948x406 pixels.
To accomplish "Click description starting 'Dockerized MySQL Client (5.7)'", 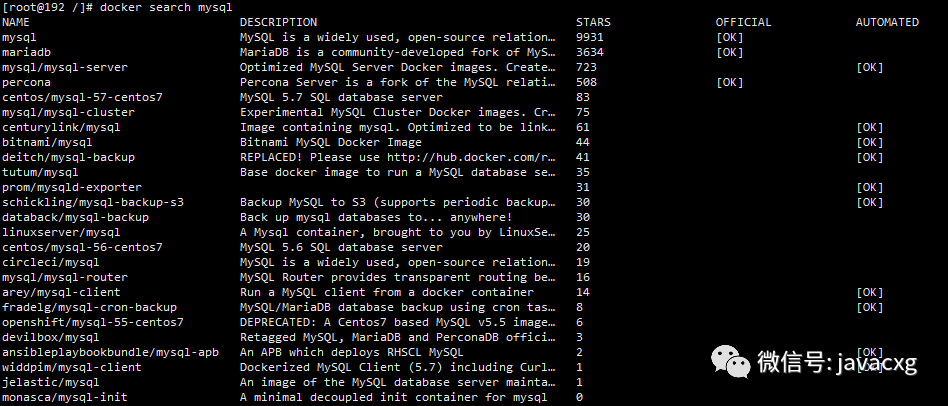I will pyautogui.click(x=397, y=367).
